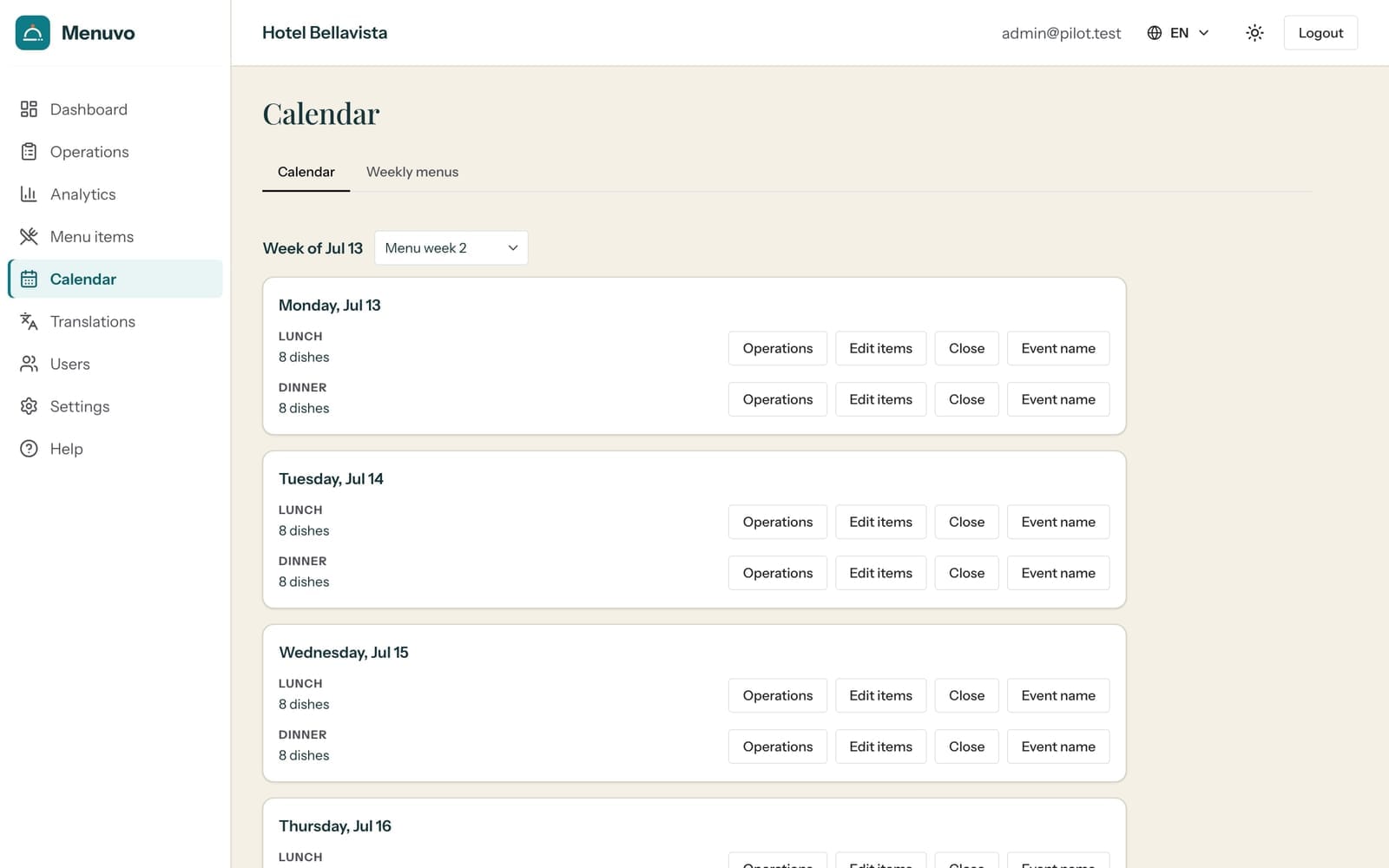
Task: Edit items for Monday lunch
Action: coord(880,348)
